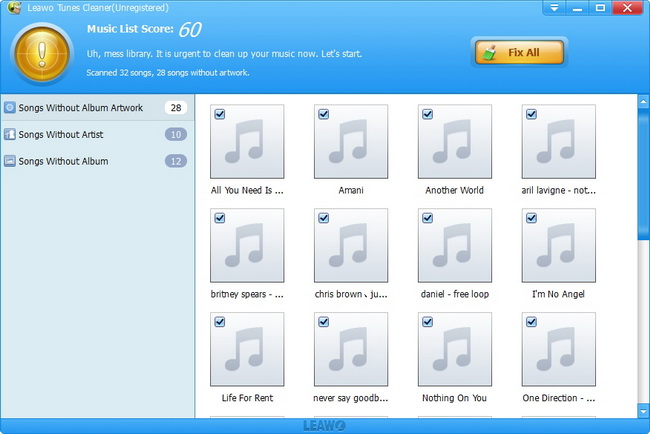This screenshot has width=650, height=434.
Task: Click the Nothing On You song title
Action: (454, 398)
